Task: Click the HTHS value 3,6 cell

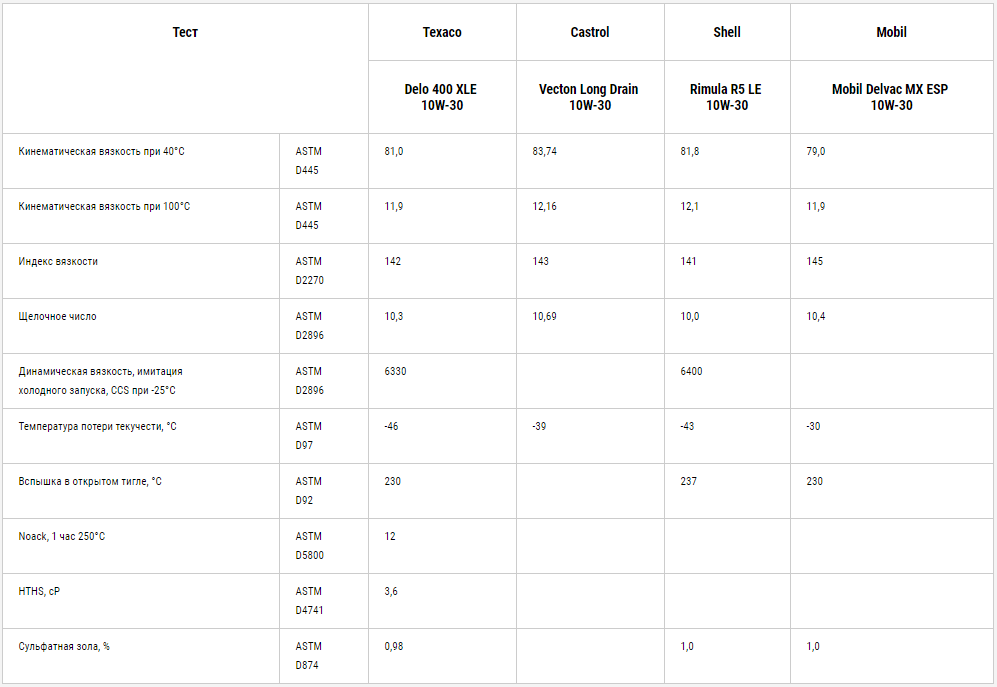Action: pos(442,601)
